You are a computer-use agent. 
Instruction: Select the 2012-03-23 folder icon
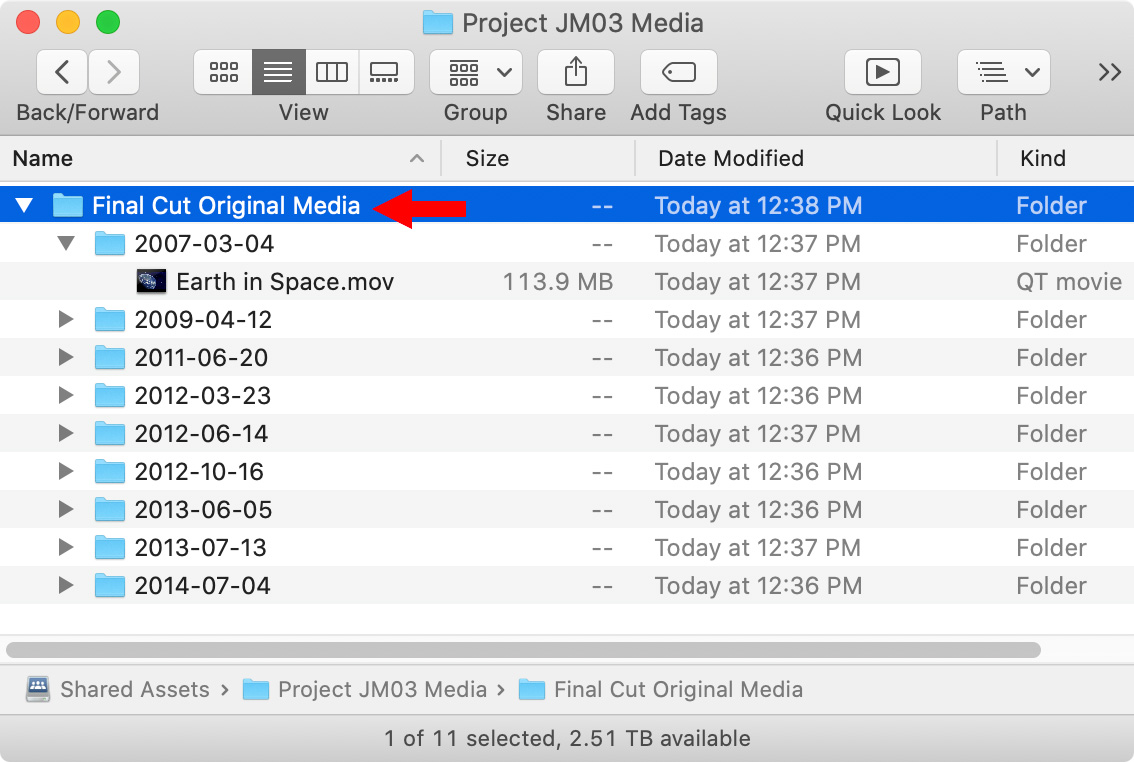tap(110, 395)
